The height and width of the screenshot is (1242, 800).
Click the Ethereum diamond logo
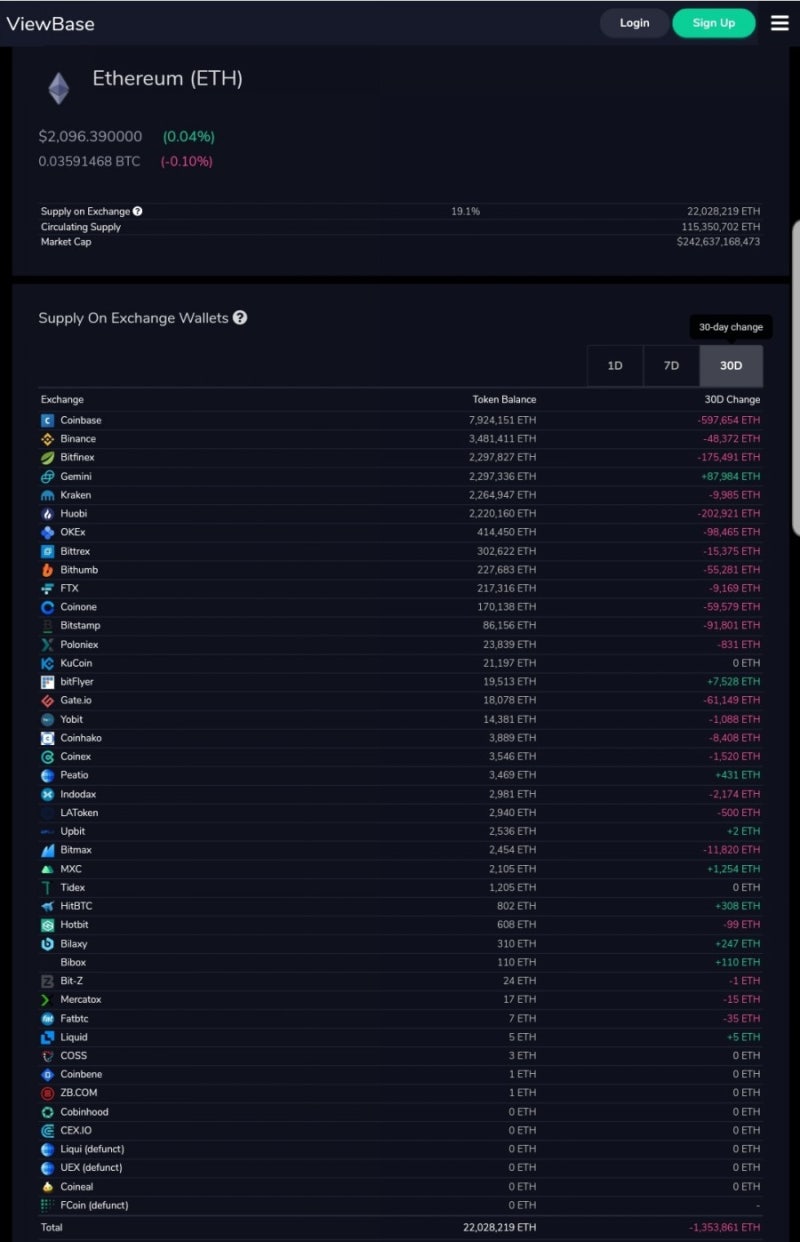[59, 88]
